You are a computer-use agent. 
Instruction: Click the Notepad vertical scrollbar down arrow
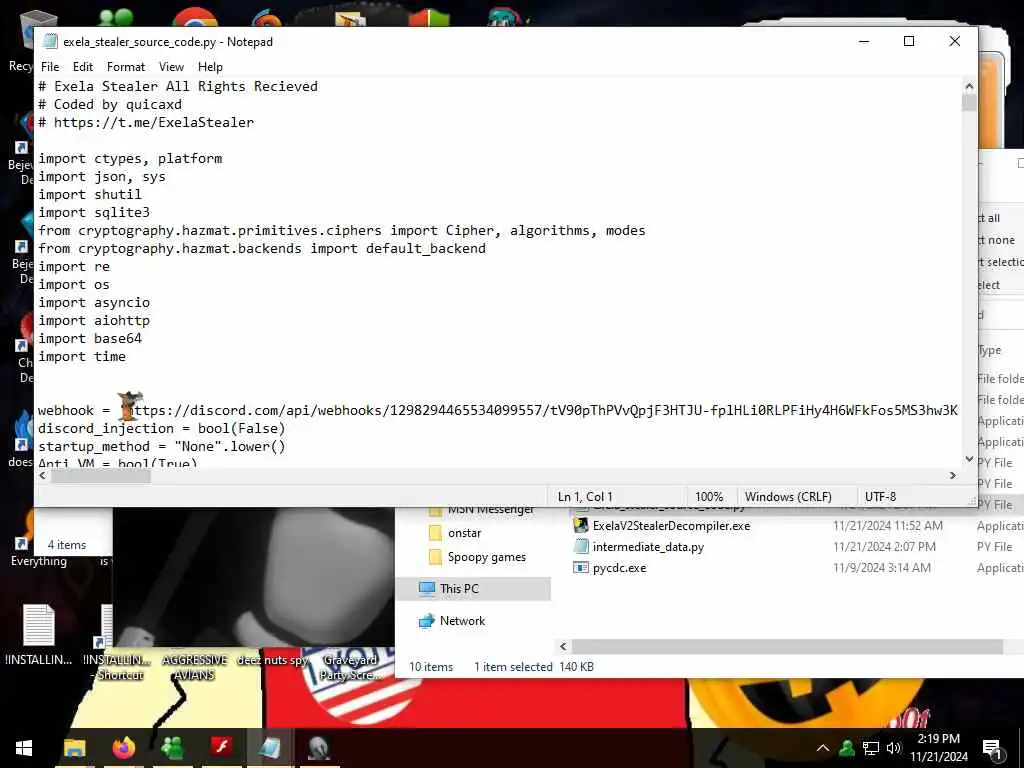[968, 460]
